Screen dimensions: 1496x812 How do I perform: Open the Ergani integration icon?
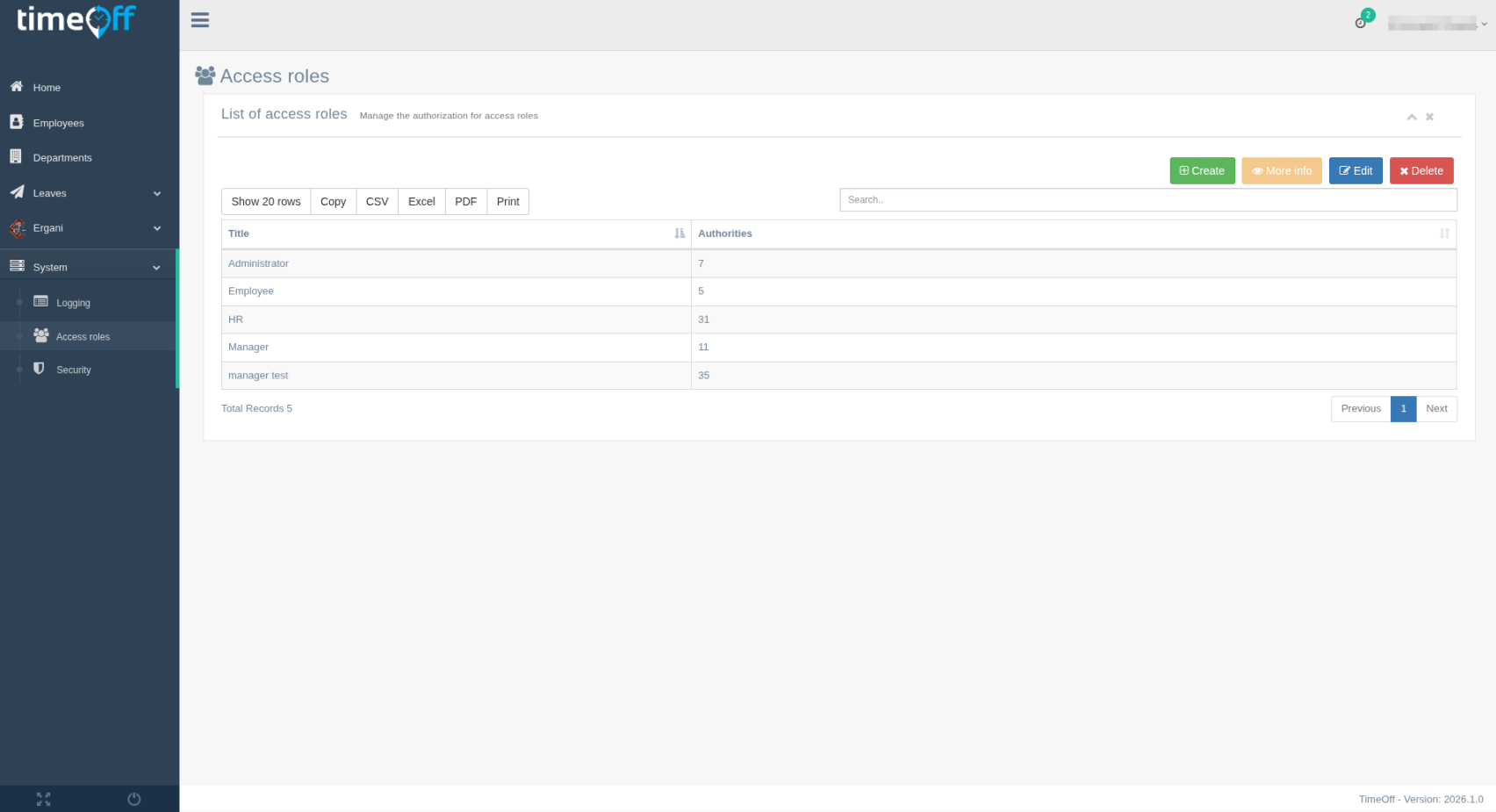(x=16, y=227)
